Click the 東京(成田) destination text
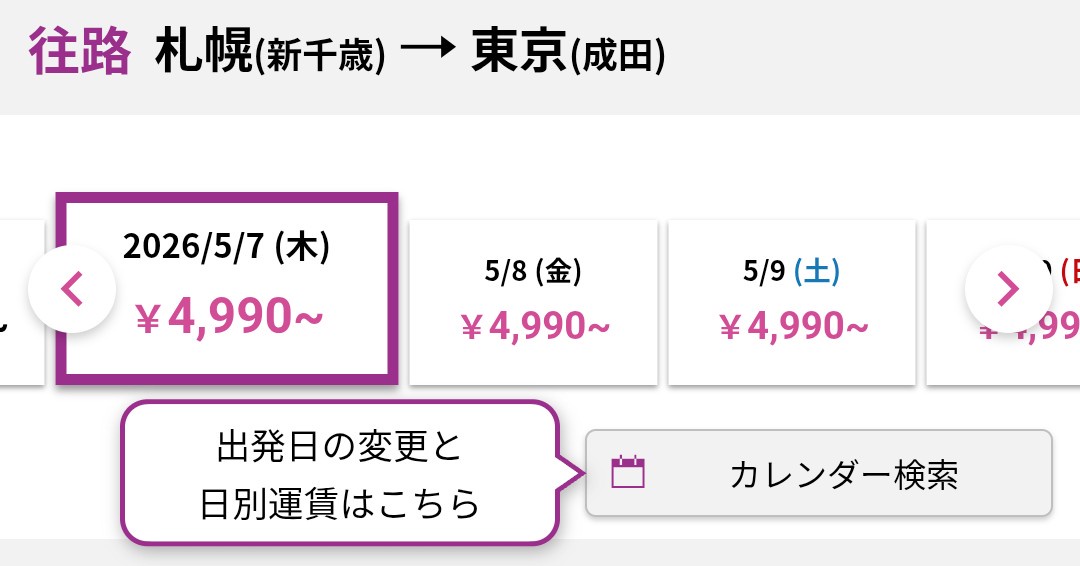Viewport: 1080px width, 566px height. pyautogui.click(x=568, y=53)
